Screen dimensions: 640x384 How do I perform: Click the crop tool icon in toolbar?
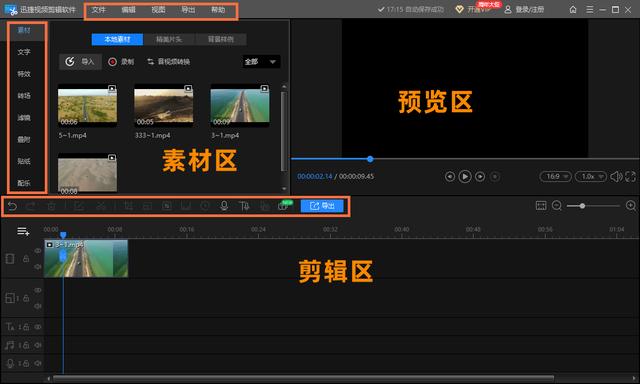129,206
